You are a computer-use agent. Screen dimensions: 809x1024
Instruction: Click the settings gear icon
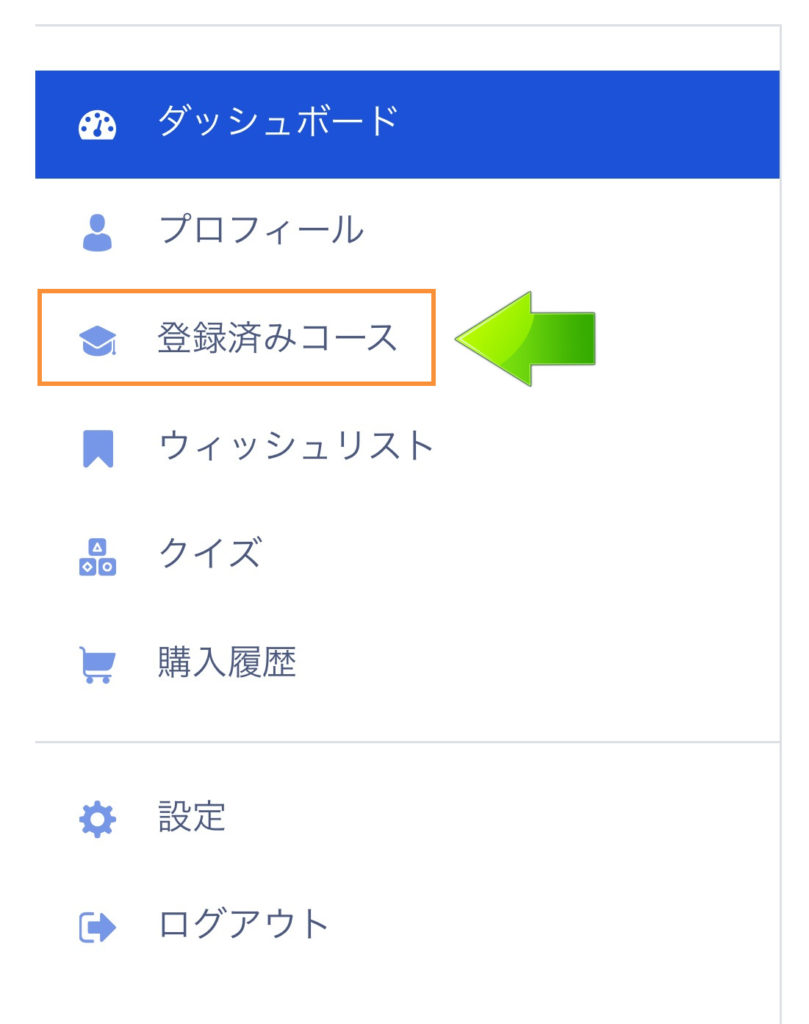pyautogui.click(x=97, y=819)
